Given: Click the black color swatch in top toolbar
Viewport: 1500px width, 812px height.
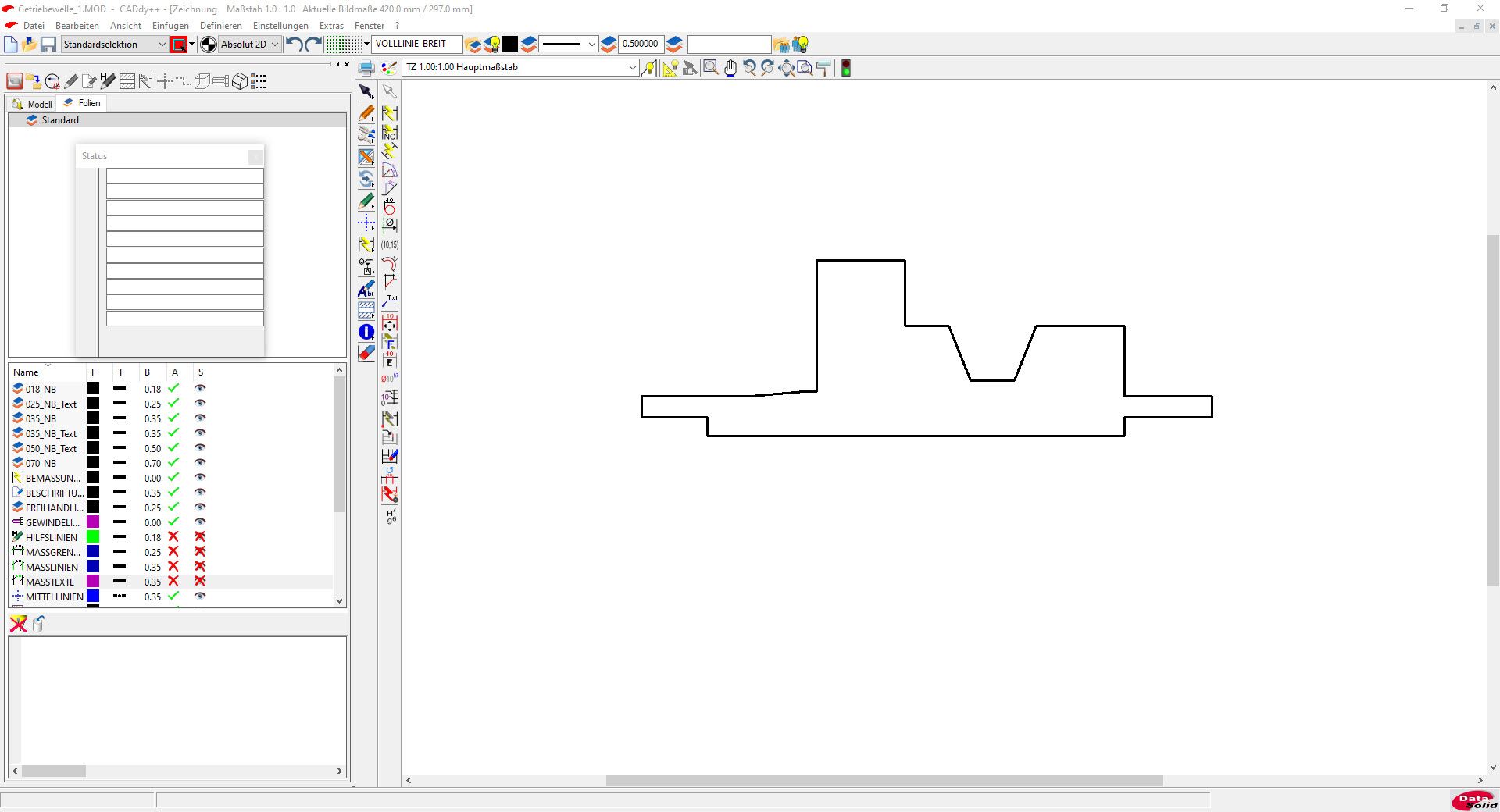Looking at the screenshot, I should [509, 45].
